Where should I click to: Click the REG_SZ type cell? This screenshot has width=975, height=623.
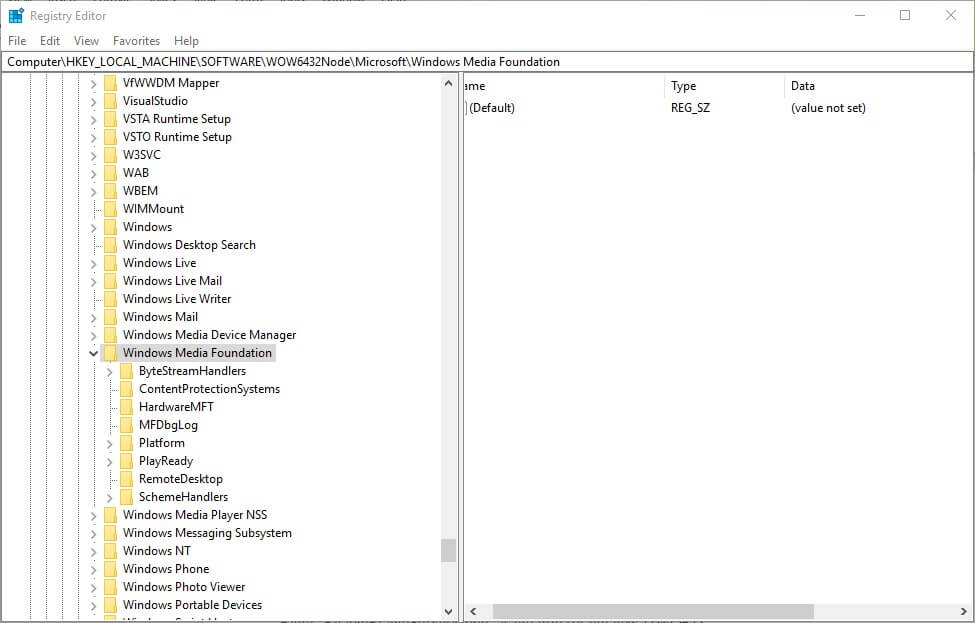[x=690, y=108]
